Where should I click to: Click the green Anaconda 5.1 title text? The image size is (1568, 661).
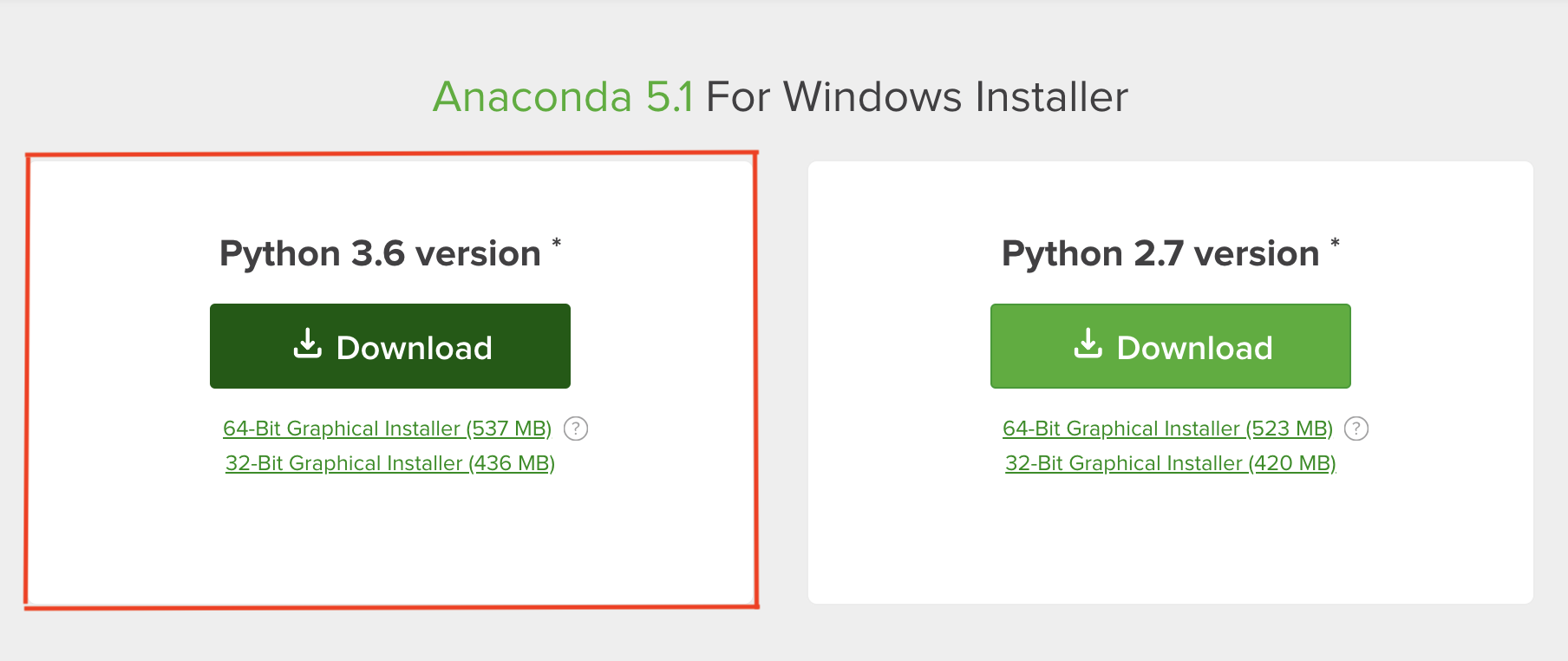[x=563, y=96]
